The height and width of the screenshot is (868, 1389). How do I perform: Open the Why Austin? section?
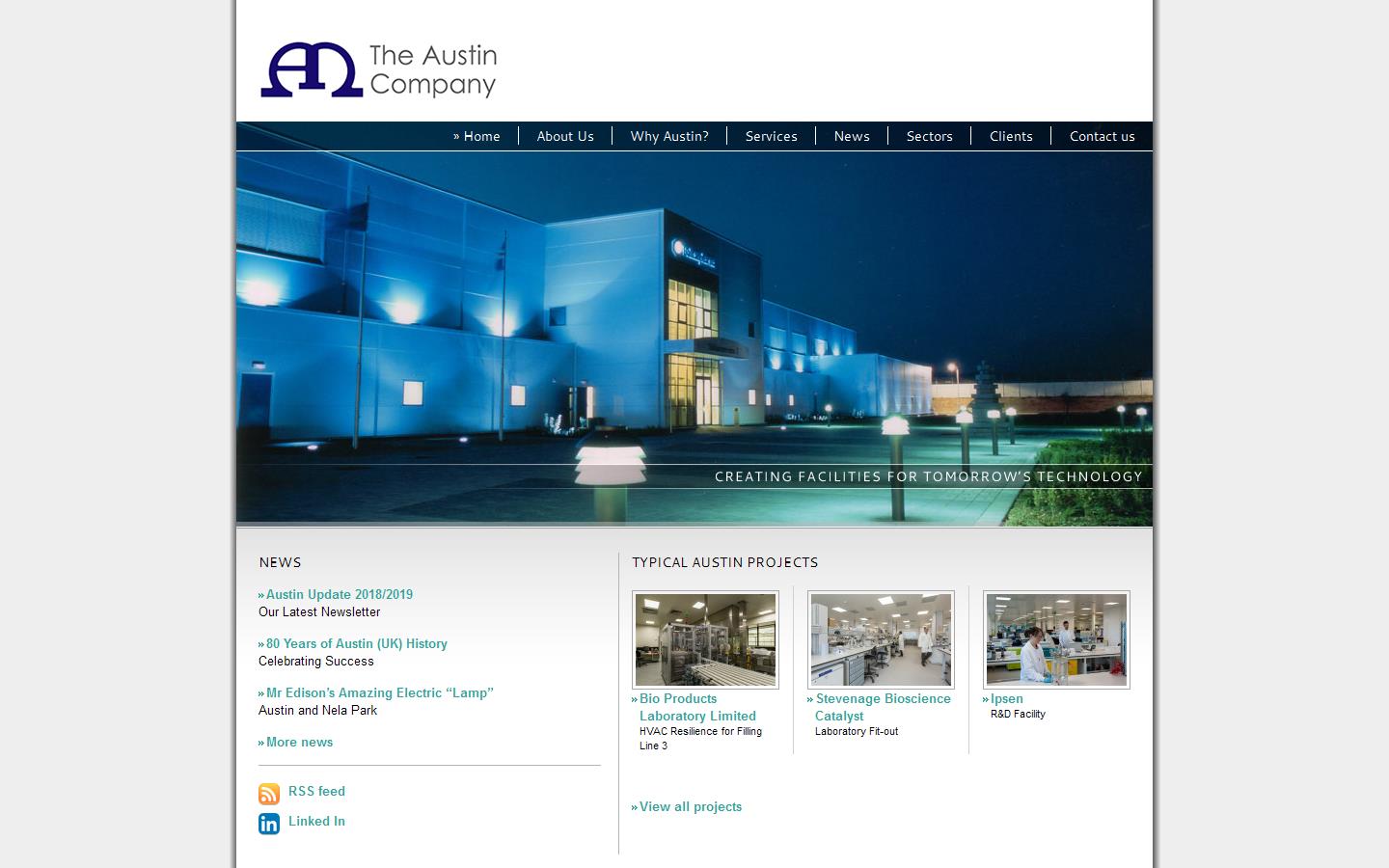[x=669, y=136]
